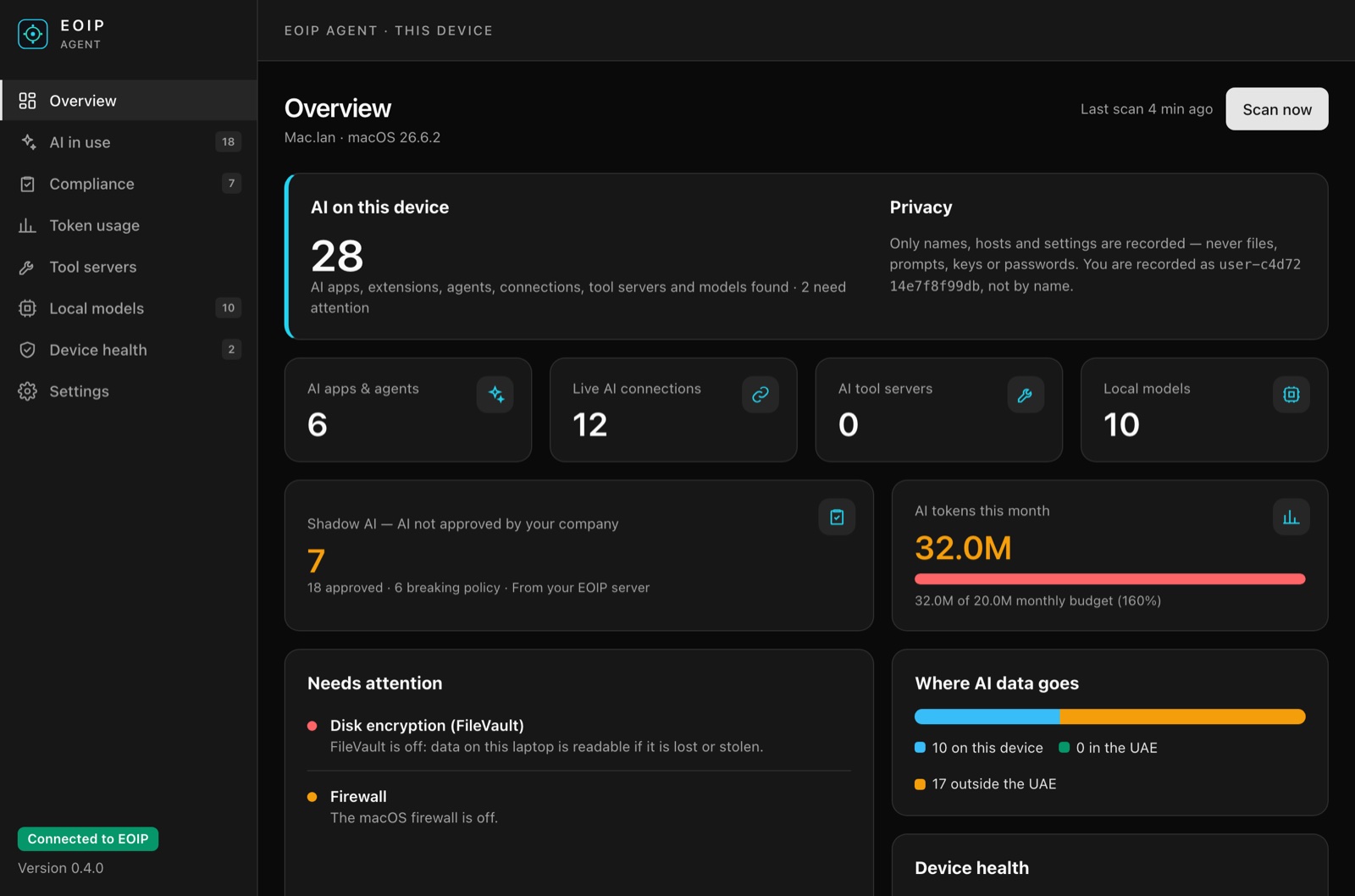
Task: Click the red monthly token budget bar
Action: (1109, 579)
